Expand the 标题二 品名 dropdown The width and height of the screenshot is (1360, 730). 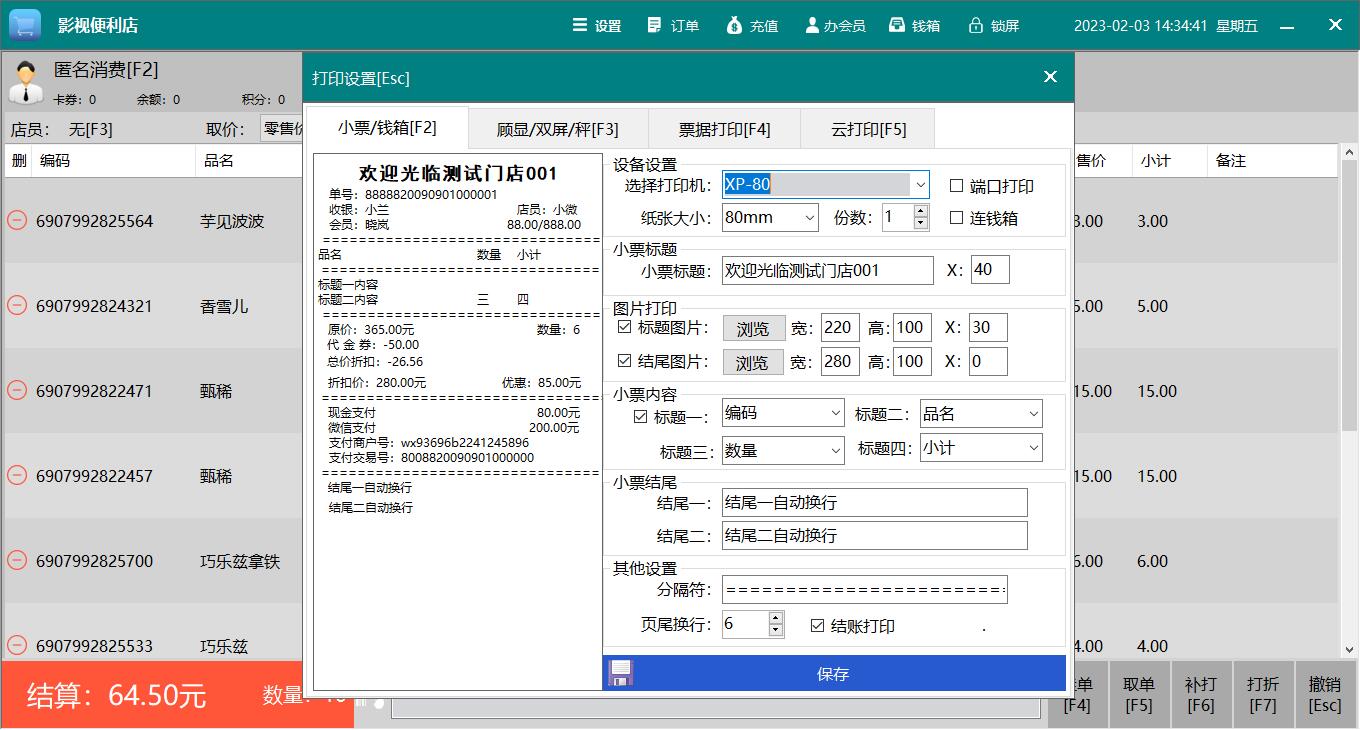tap(1033, 414)
